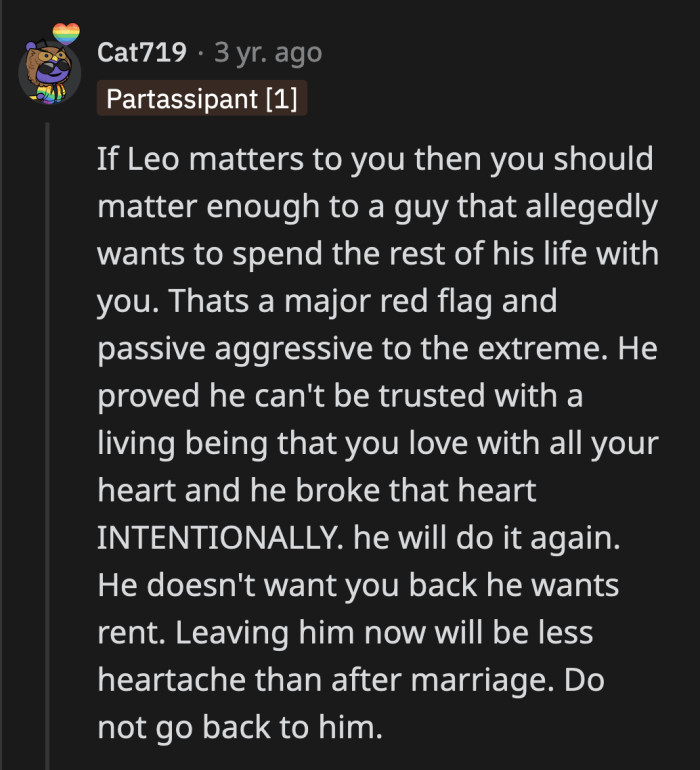The image size is (700, 770).
Task: Click the word "rent." in the comment
Action: click(127, 632)
